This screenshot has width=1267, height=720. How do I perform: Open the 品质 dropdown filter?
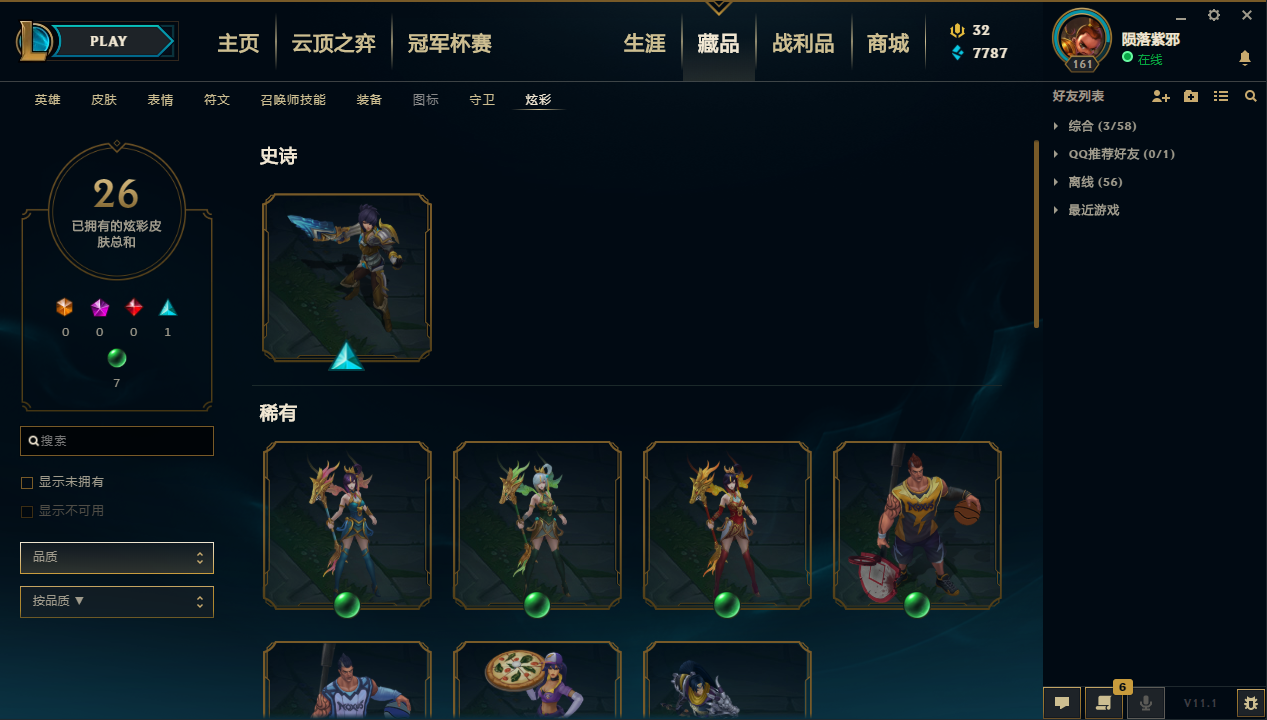point(117,557)
